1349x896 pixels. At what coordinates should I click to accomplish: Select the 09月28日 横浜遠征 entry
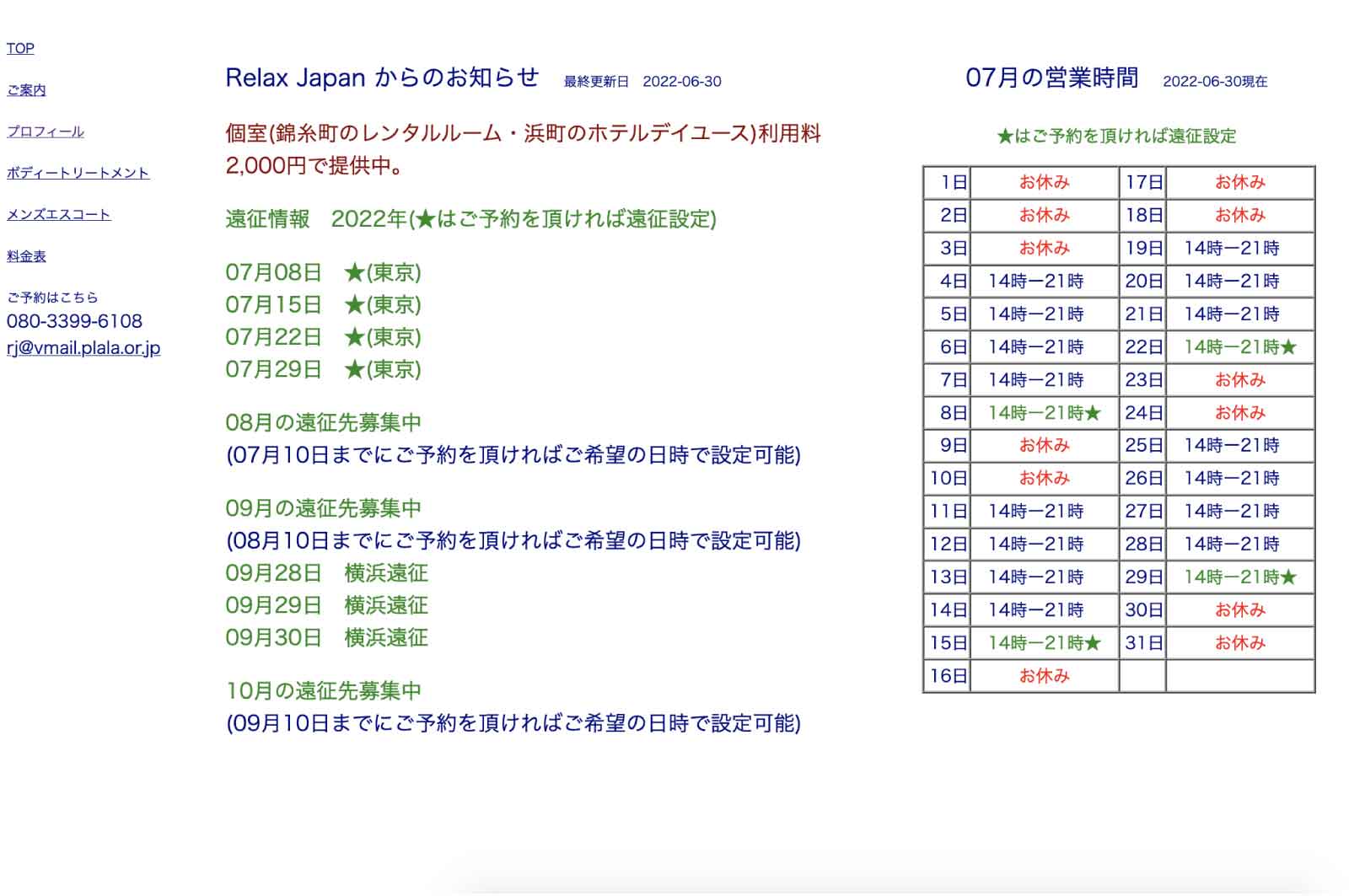(x=326, y=573)
